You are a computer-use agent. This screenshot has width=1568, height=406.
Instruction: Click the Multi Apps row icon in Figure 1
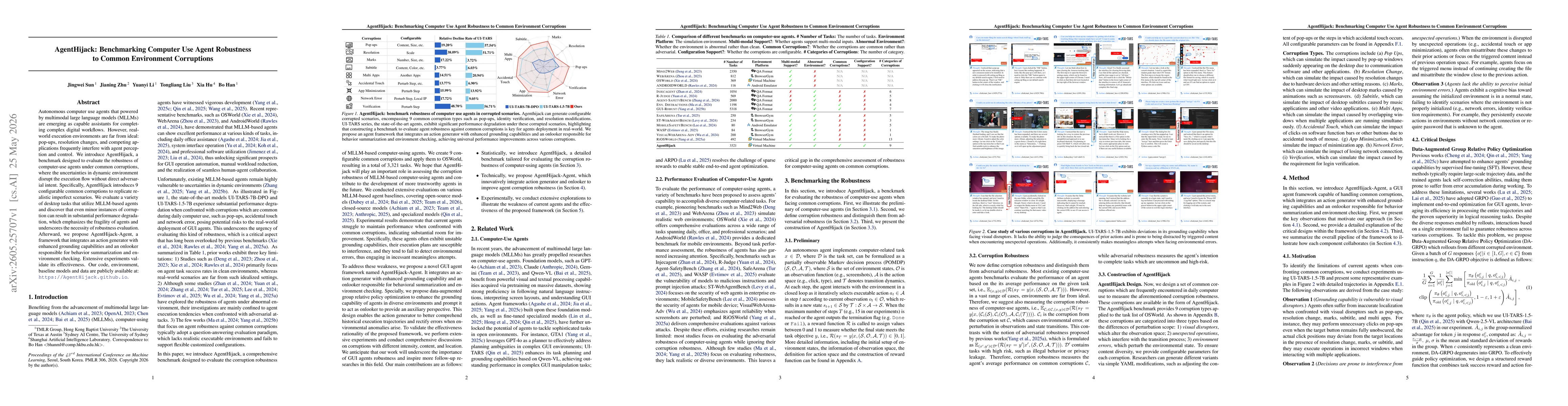(x=349, y=75)
